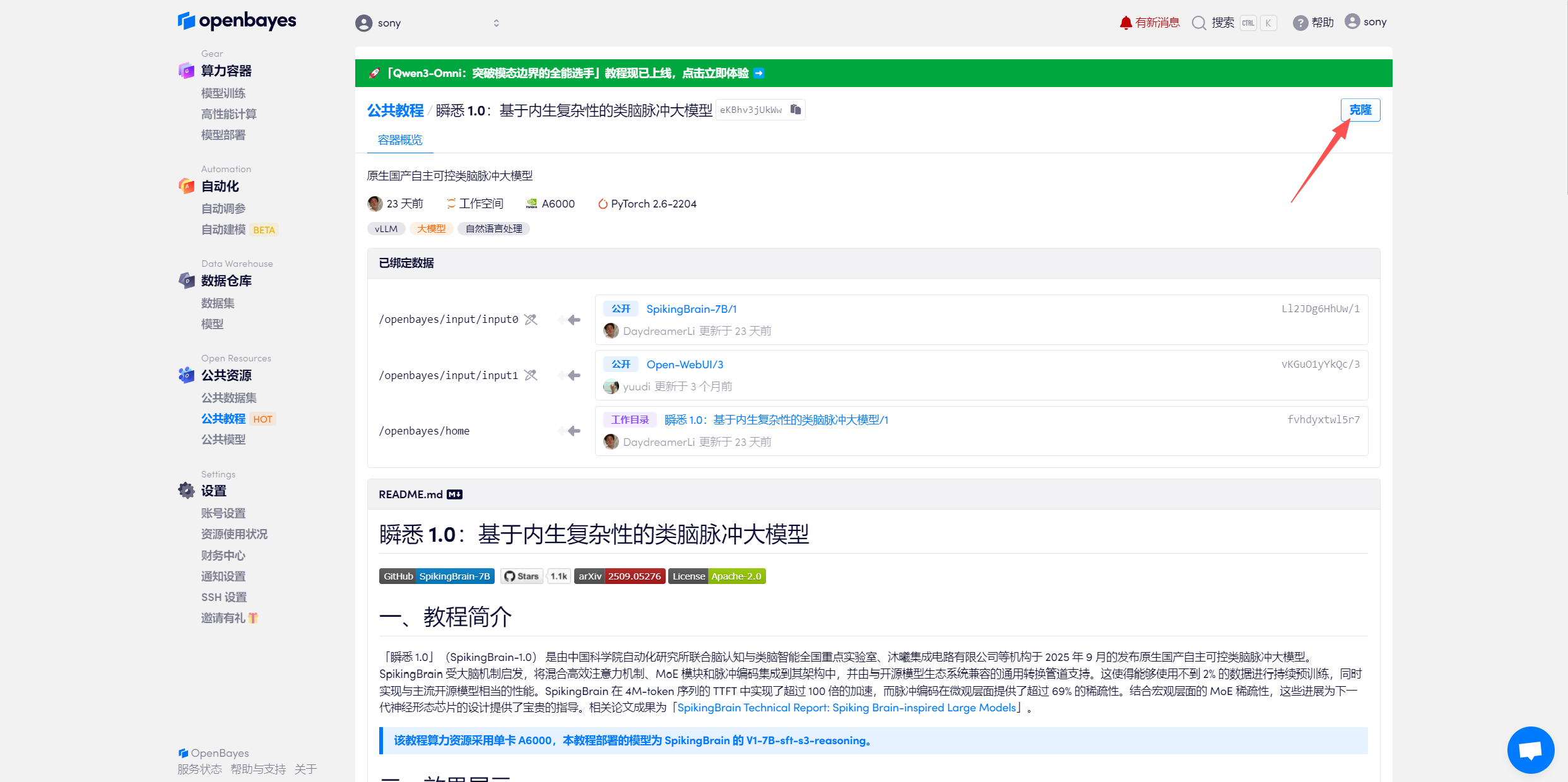Screen dimensions: 1568x782
Task: Open 财务中心 in the sidebar
Action: pos(223,556)
